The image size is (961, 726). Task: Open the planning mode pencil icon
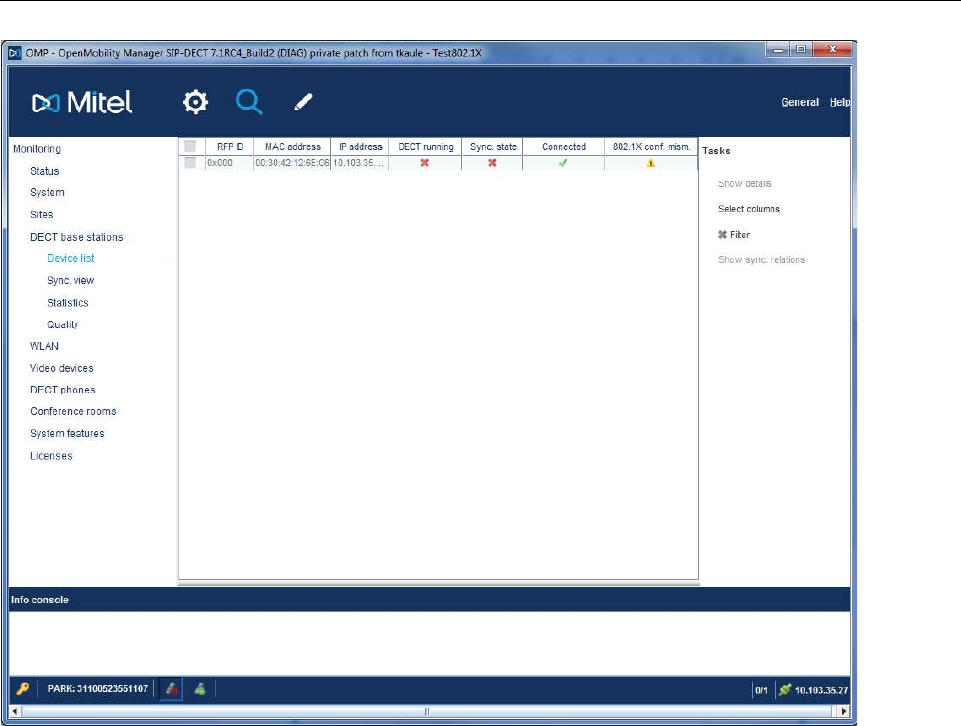[303, 102]
